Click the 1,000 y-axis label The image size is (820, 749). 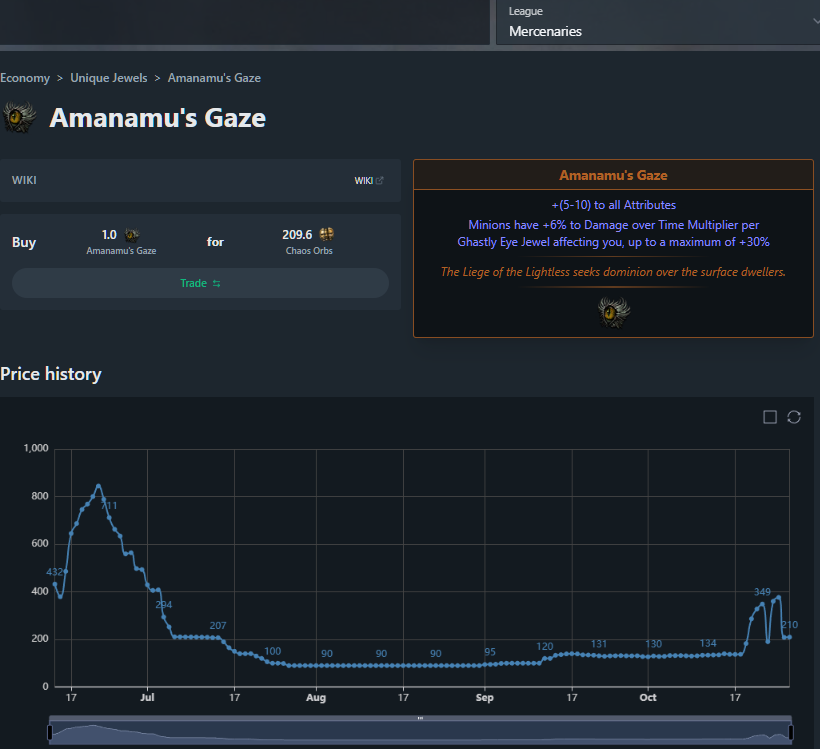coord(36,448)
